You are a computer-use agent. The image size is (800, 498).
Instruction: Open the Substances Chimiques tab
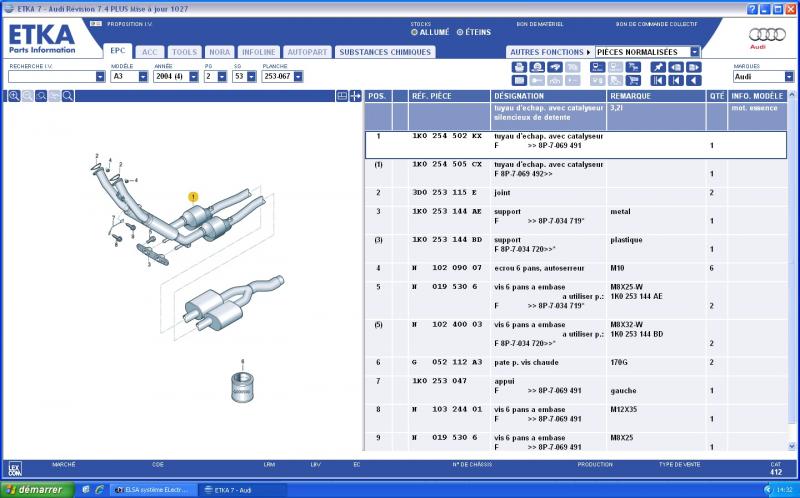385,52
